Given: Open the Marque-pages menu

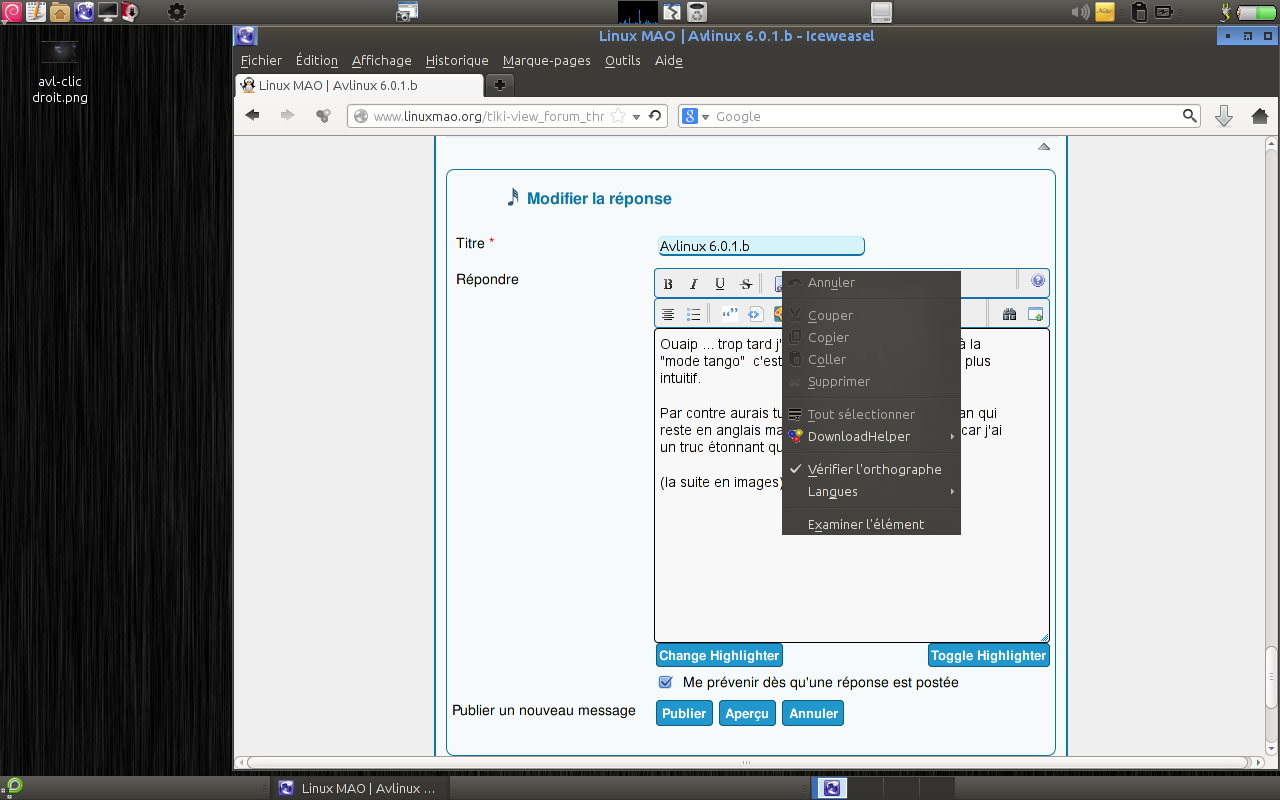Looking at the screenshot, I should 546,61.
